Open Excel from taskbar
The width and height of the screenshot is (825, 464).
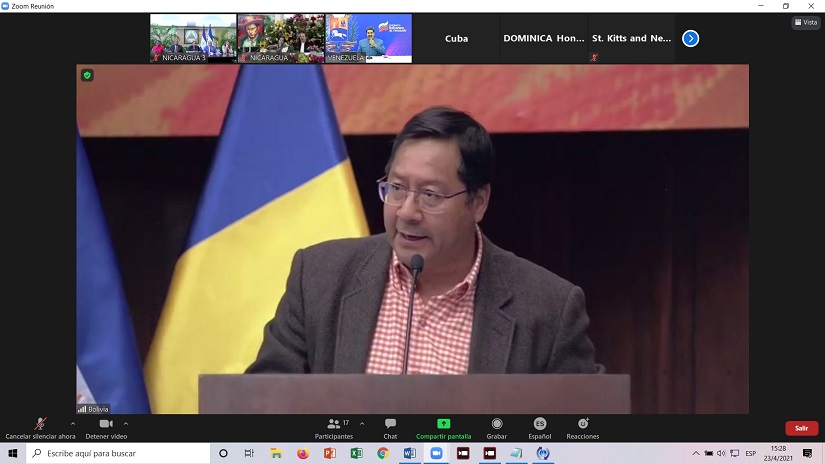(x=356, y=453)
